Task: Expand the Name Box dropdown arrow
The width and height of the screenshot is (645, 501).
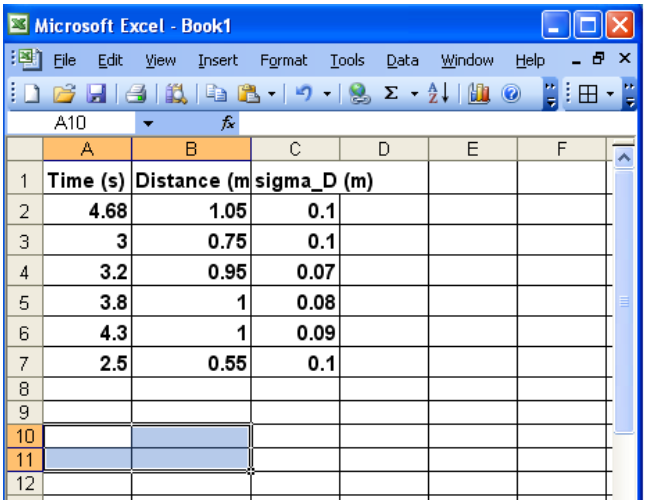Action: point(148,125)
